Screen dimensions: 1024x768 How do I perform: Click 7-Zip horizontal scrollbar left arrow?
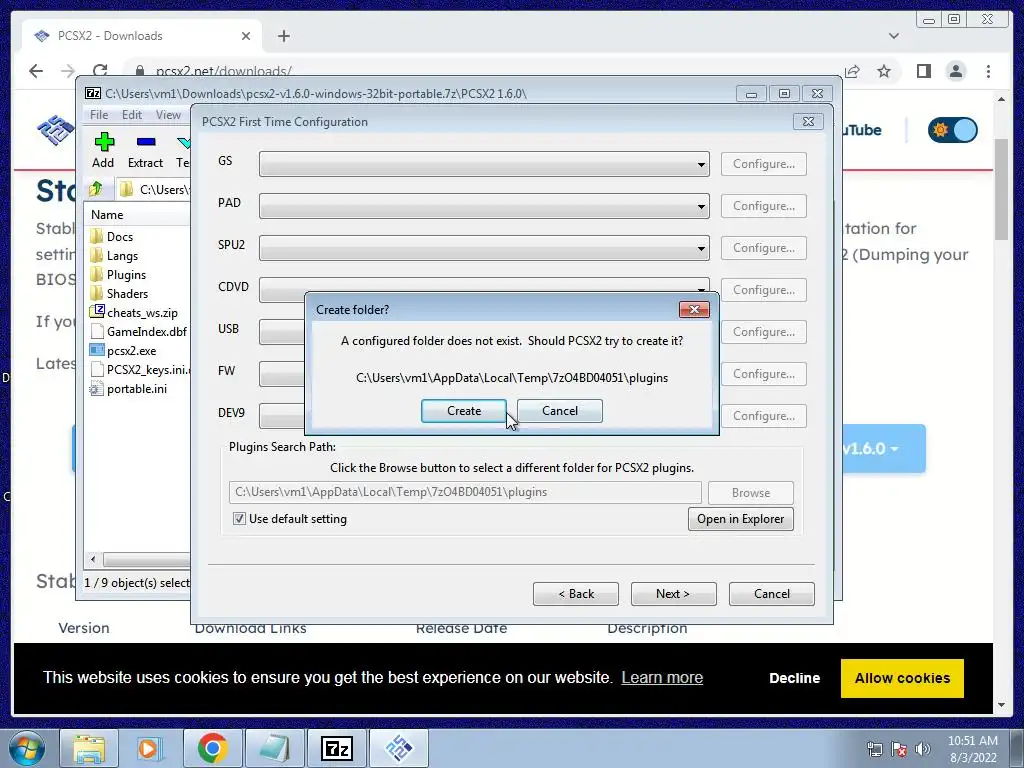[x=93, y=559]
